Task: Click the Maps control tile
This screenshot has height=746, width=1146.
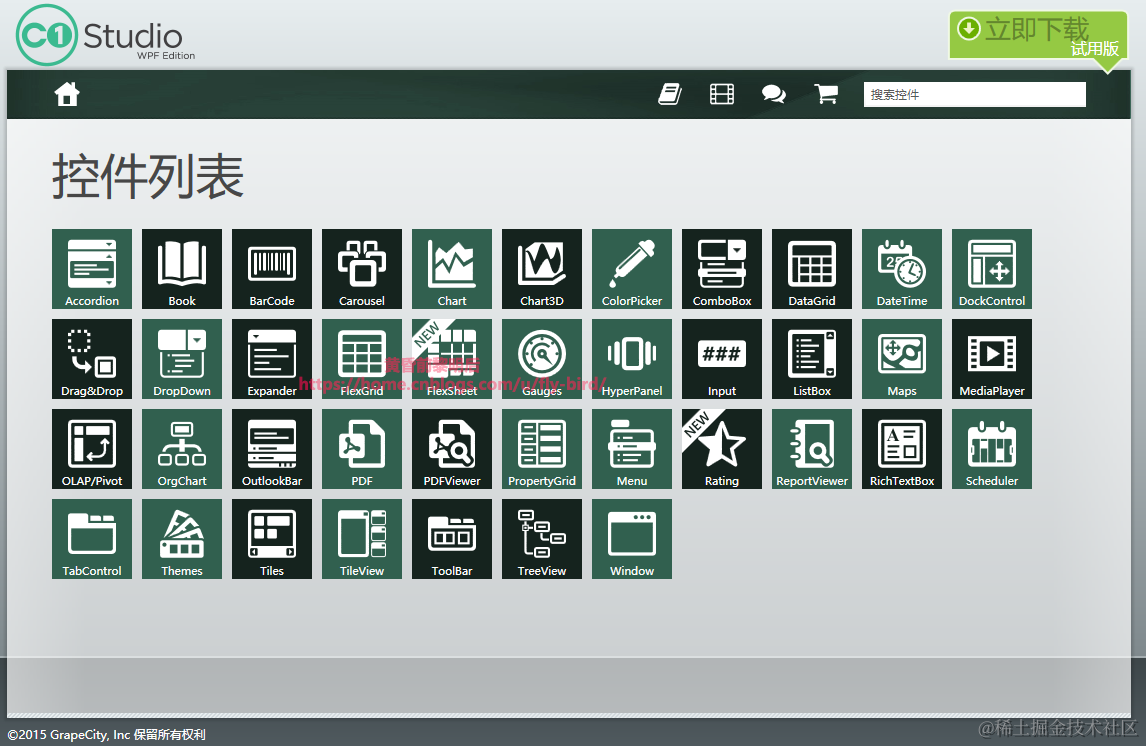Action: 902,359
